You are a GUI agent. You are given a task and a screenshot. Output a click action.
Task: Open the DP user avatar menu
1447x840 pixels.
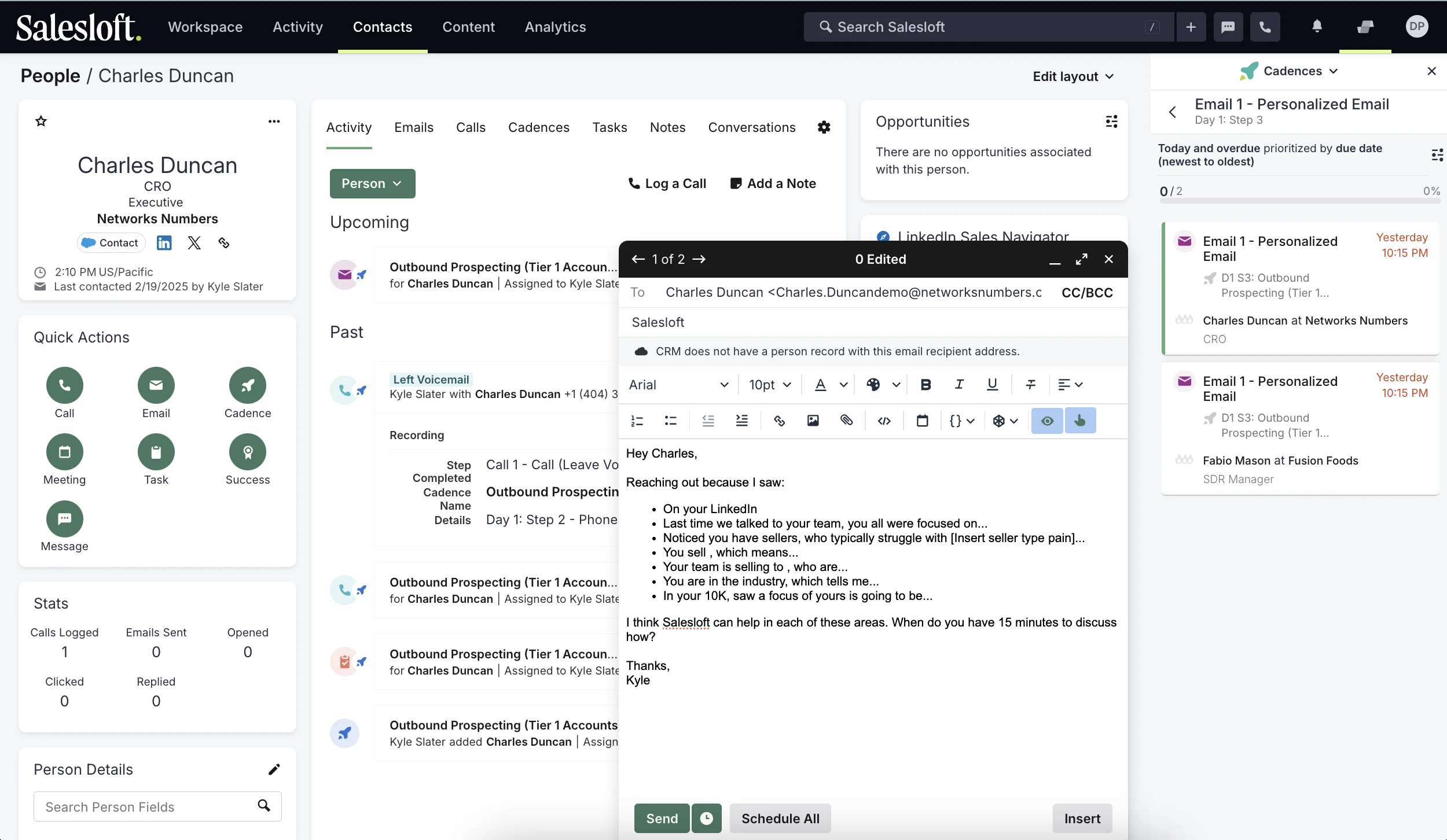pyautogui.click(x=1417, y=27)
